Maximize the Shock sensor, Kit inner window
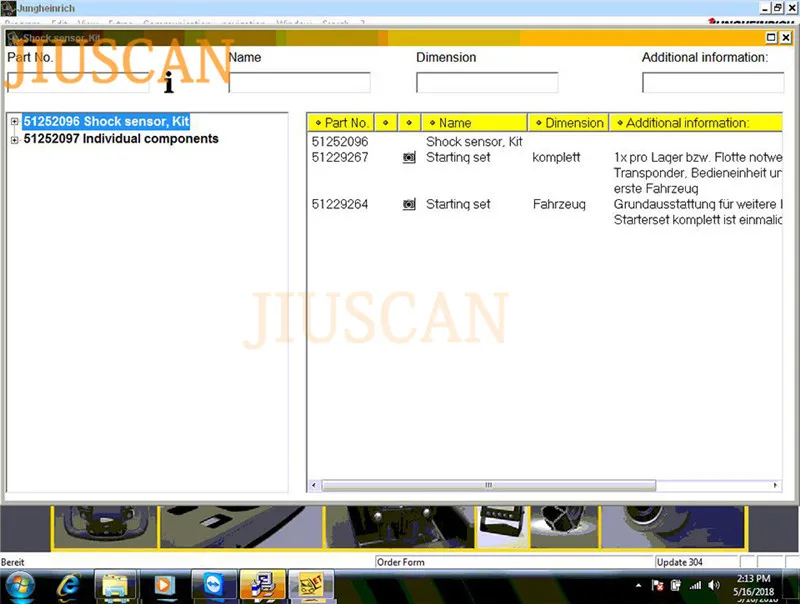This screenshot has height=604, width=800. 771,37
